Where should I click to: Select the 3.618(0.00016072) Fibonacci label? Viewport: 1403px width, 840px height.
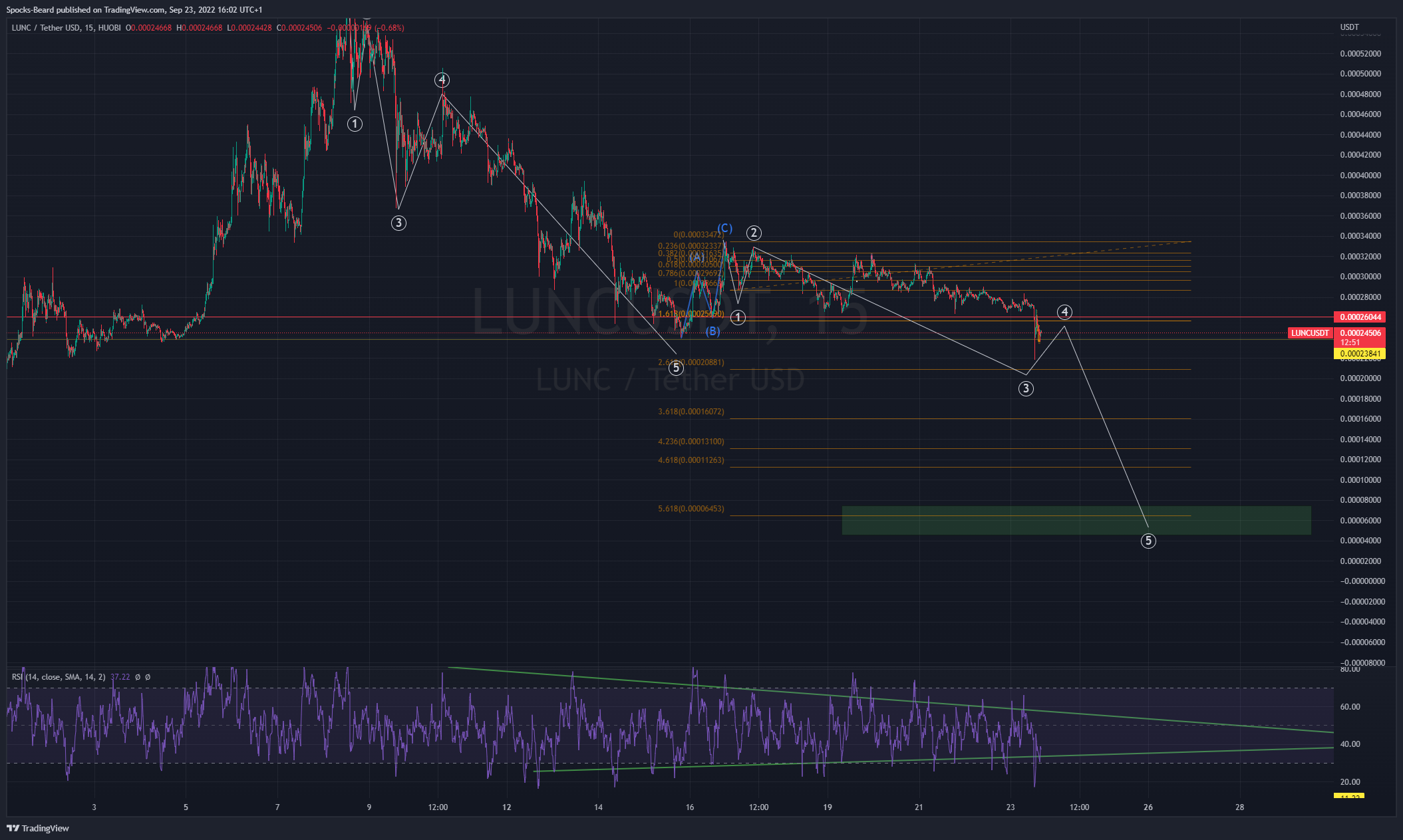(691, 412)
